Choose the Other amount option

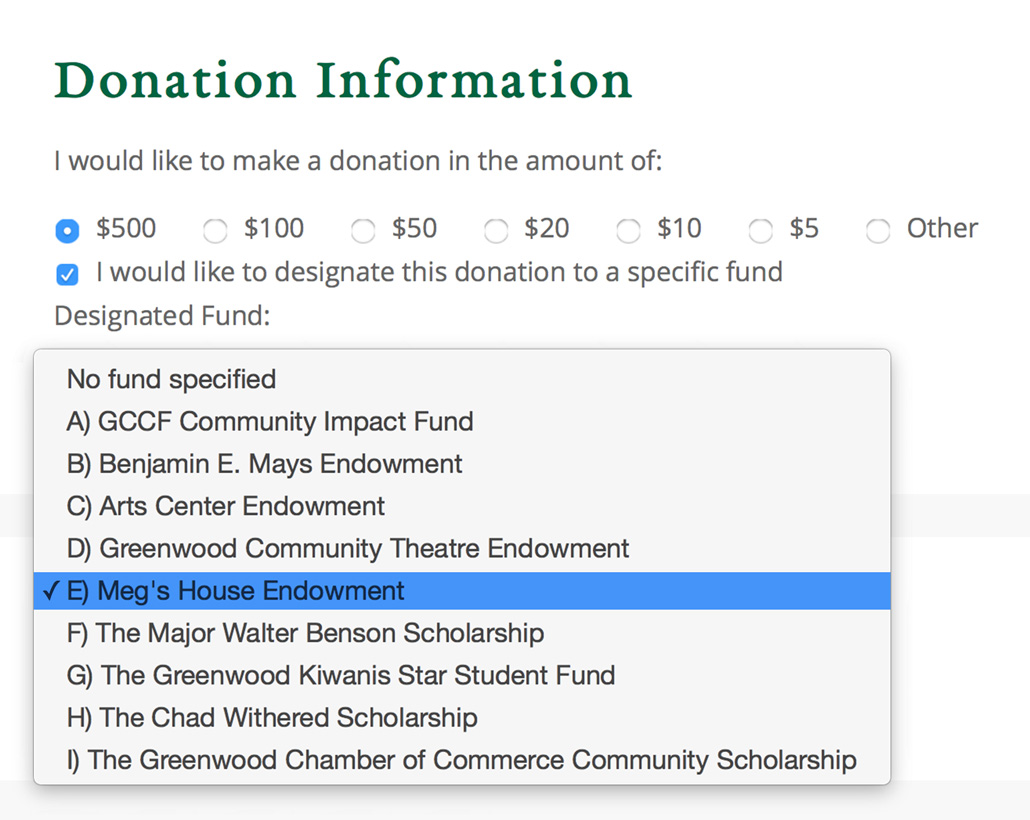[x=878, y=231]
